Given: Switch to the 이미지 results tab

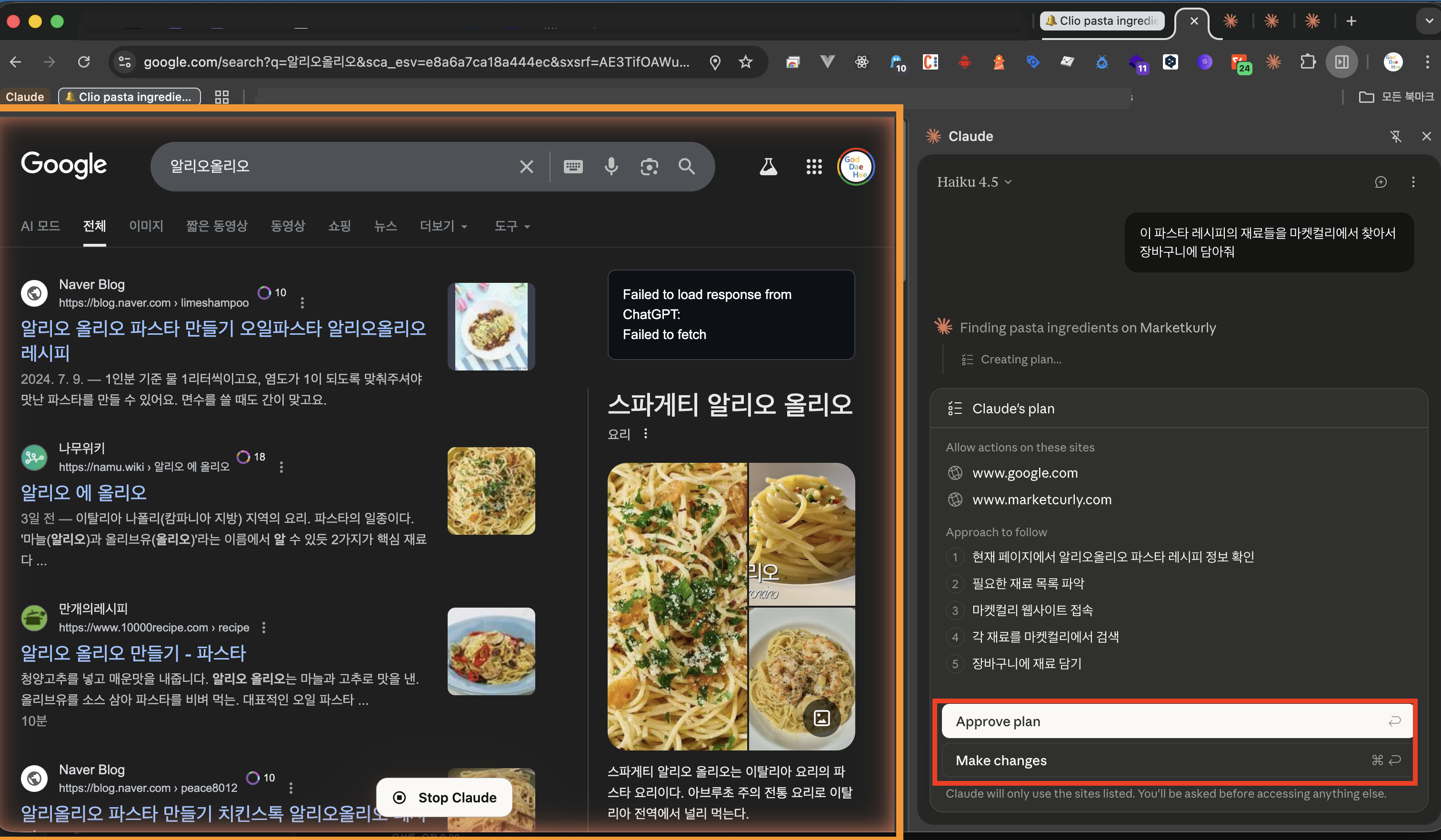Looking at the screenshot, I should pyautogui.click(x=146, y=226).
